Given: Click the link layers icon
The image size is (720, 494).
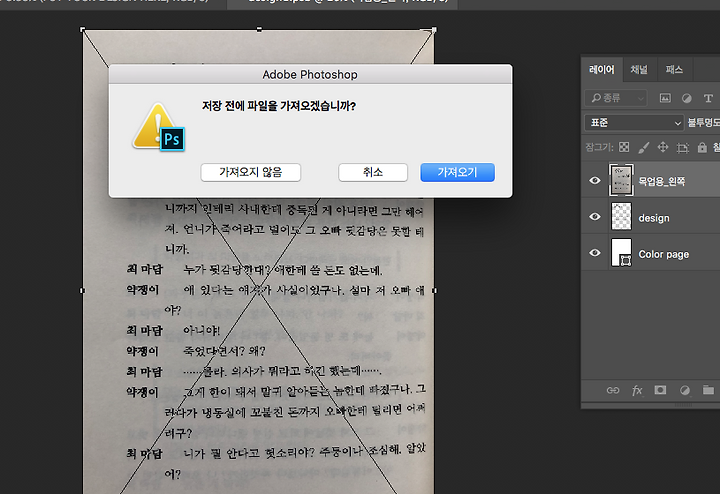Looking at the screenshot, I should click(613, 390).
